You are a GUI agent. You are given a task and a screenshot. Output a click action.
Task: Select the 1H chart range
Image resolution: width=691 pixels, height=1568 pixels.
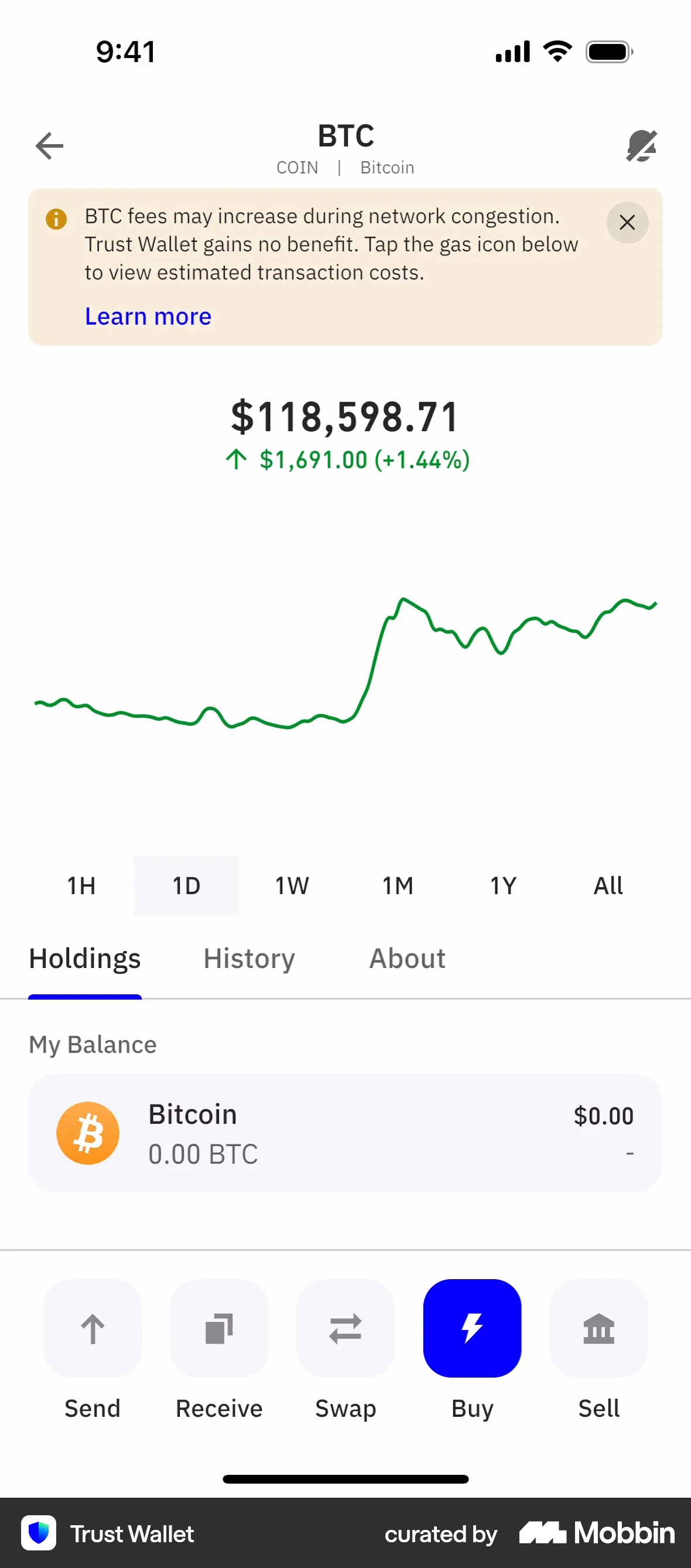(81, 885)
